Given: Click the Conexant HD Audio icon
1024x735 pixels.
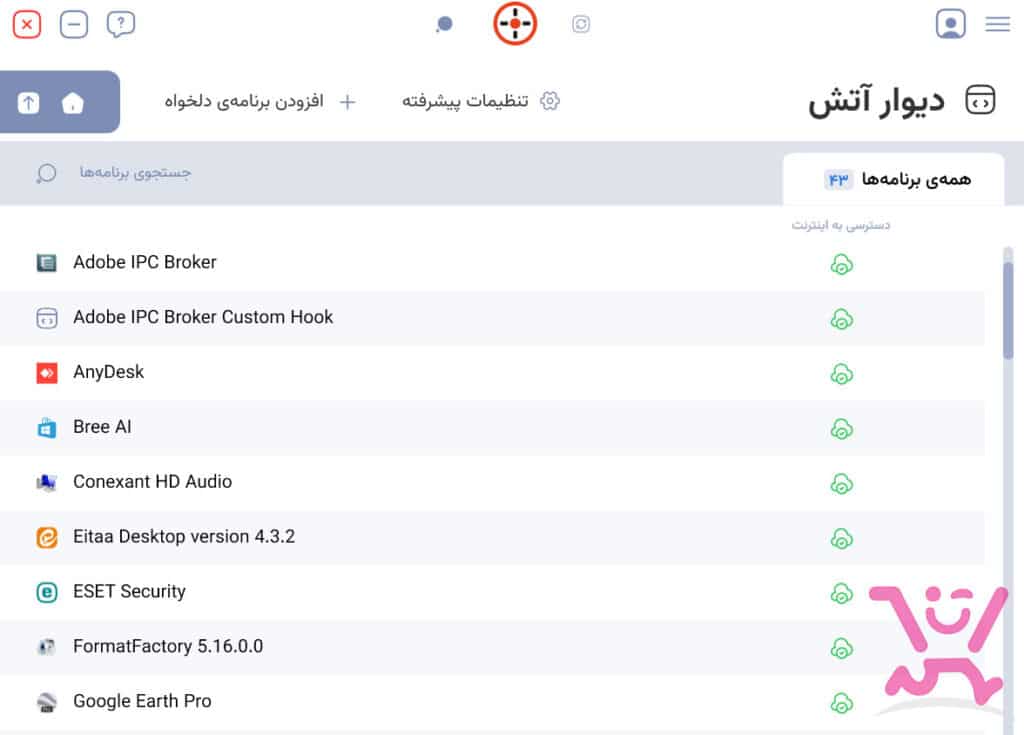Looking at the screenshot, I should coord(46,482).
